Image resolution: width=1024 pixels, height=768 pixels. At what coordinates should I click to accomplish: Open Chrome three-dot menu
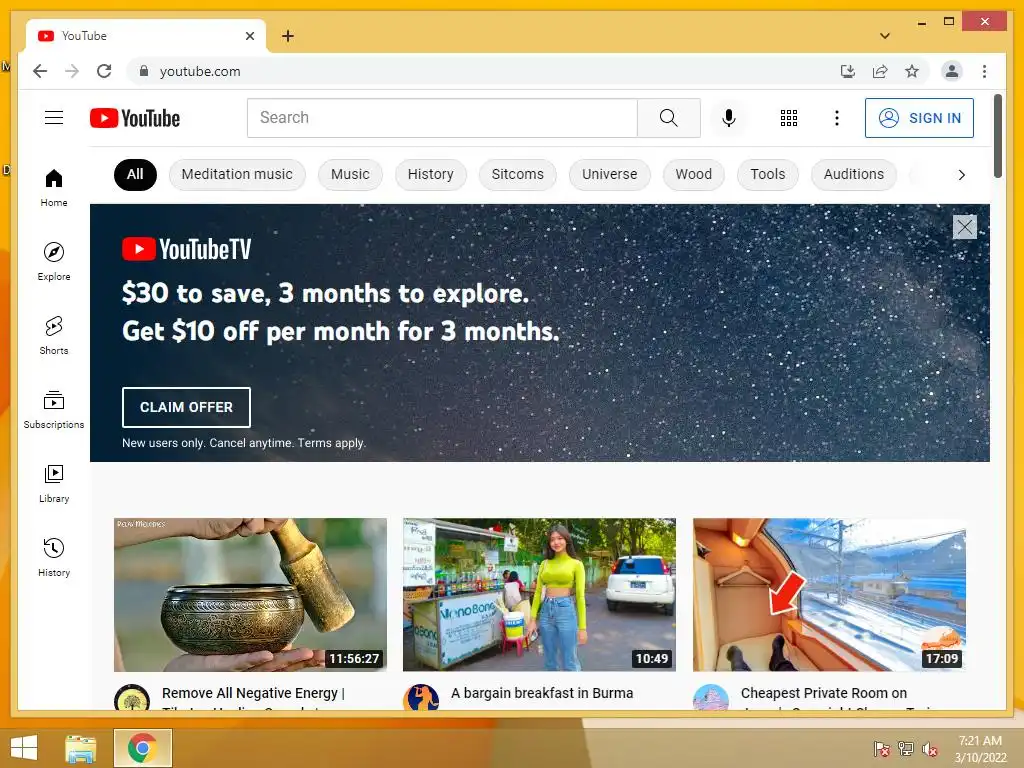[x=984, y=71]
